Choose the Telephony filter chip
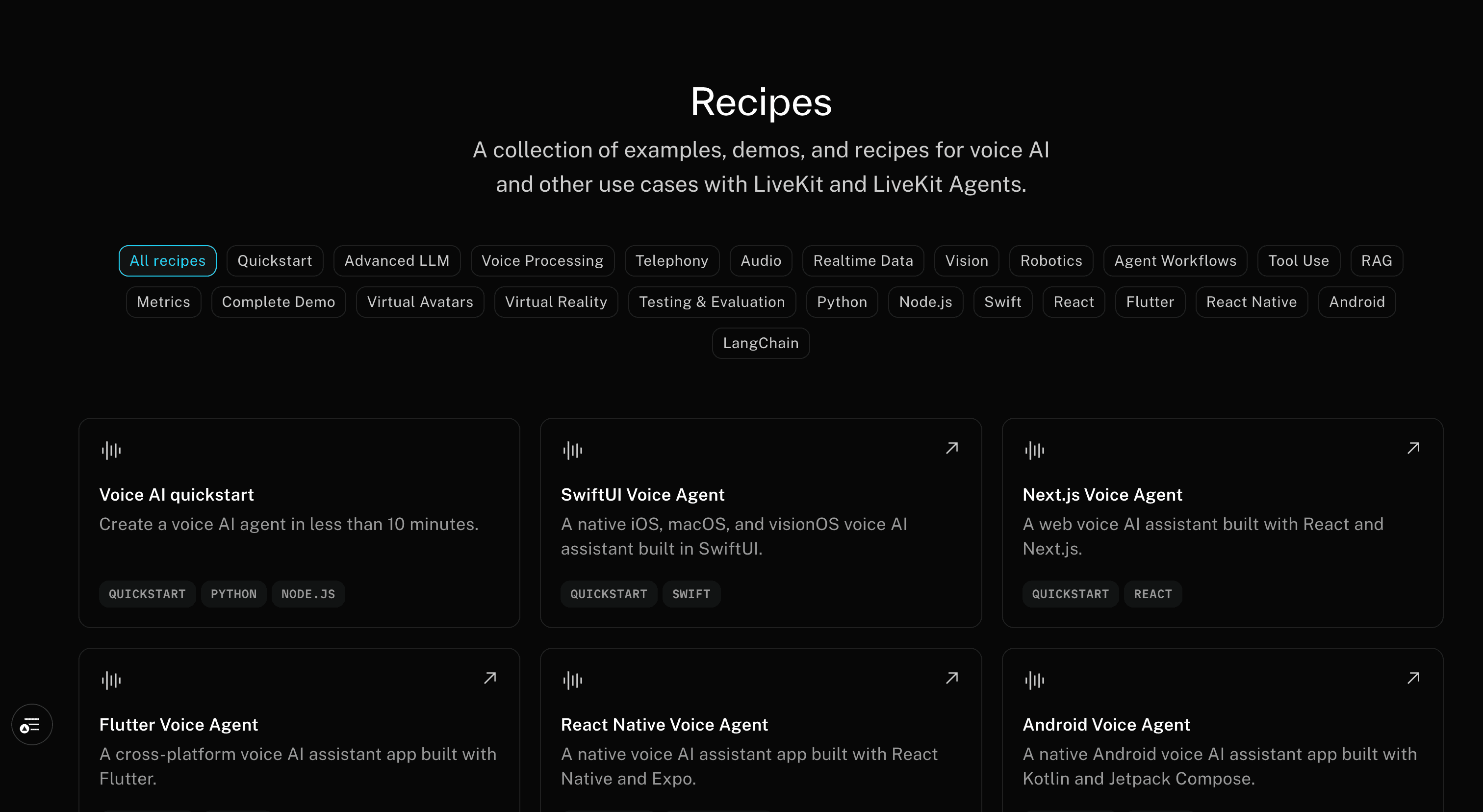Screen dimensions: 1483x812 tap(672, 261)
